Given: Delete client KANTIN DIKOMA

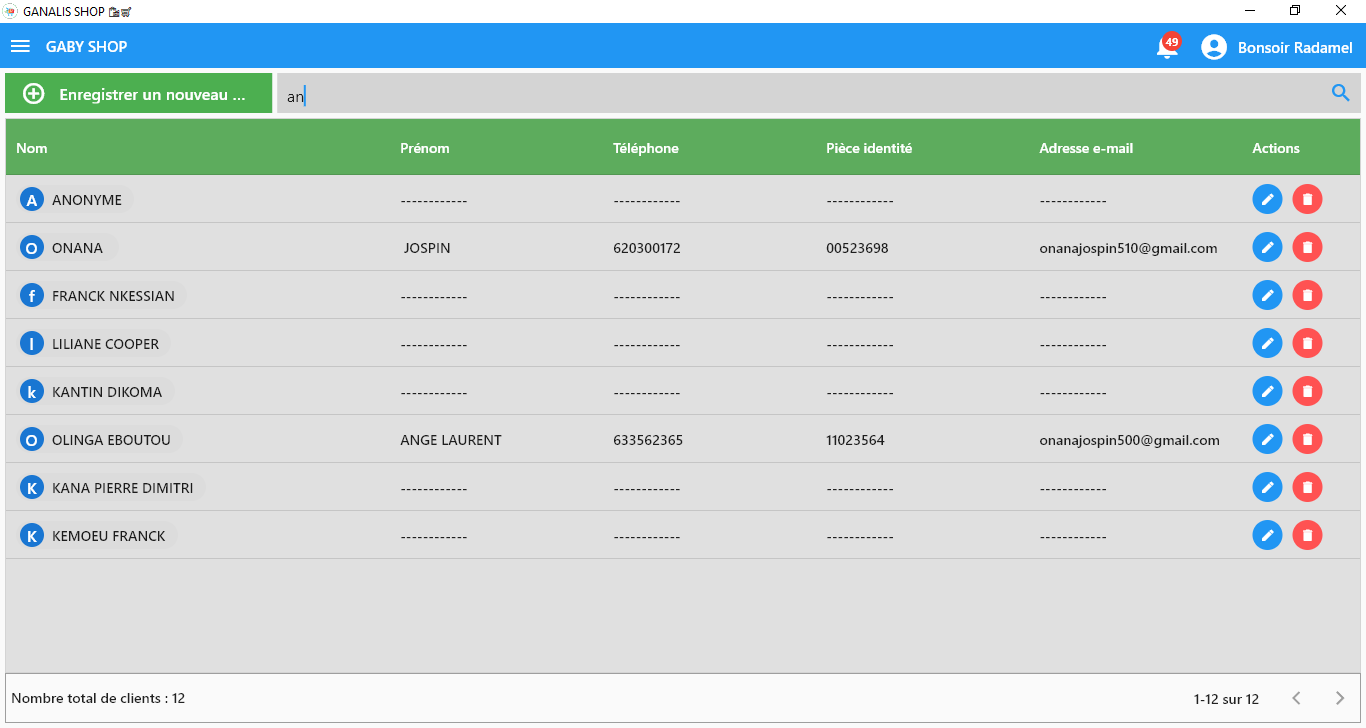Looking at the screenshot, I should [1307, 391].
